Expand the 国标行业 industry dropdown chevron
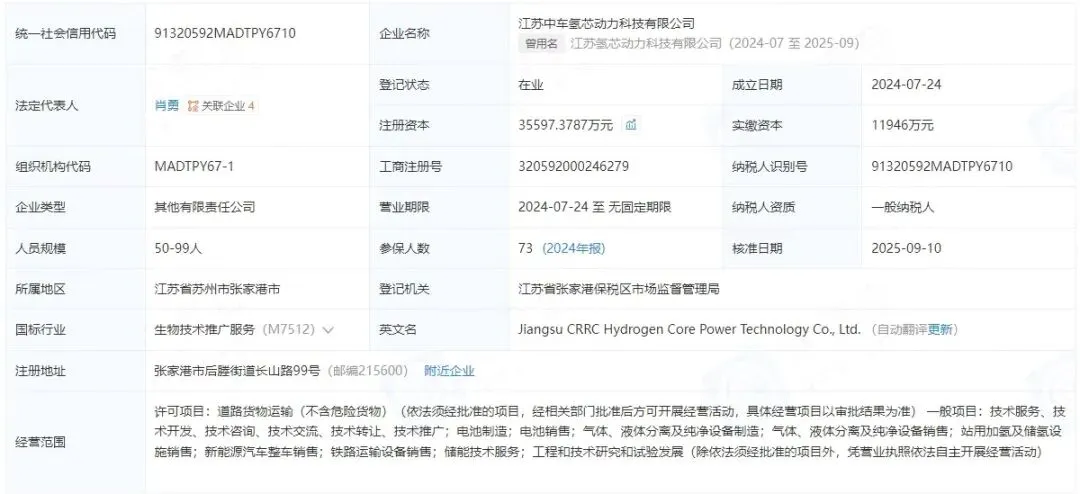The image size is (1080, 494). [x=328, y=330]
